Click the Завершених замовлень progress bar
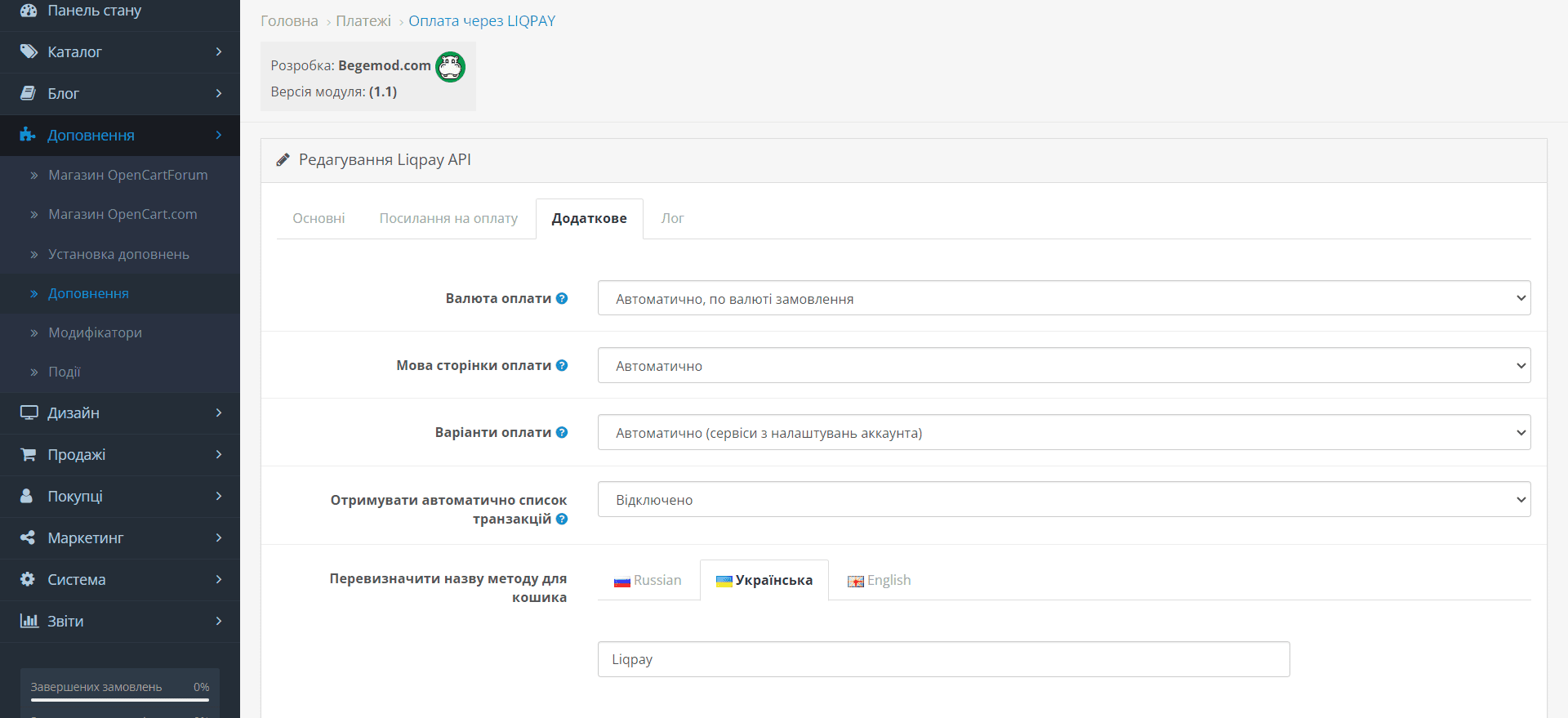Viewport: 1568px width, 718px height. 120,699
